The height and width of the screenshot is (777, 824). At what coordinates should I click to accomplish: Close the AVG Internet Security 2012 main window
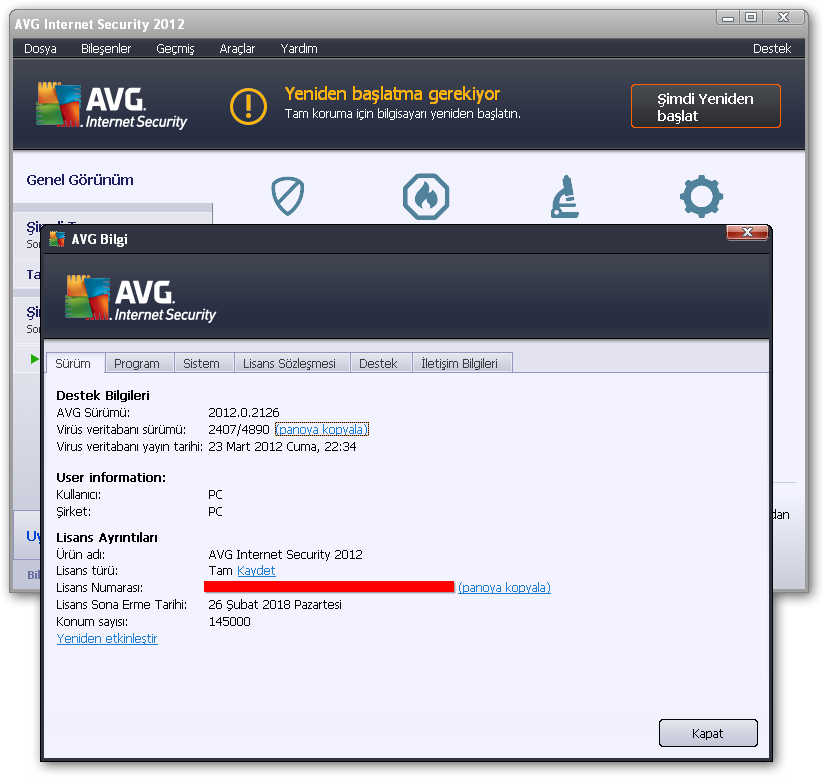[x=784, y=17]
